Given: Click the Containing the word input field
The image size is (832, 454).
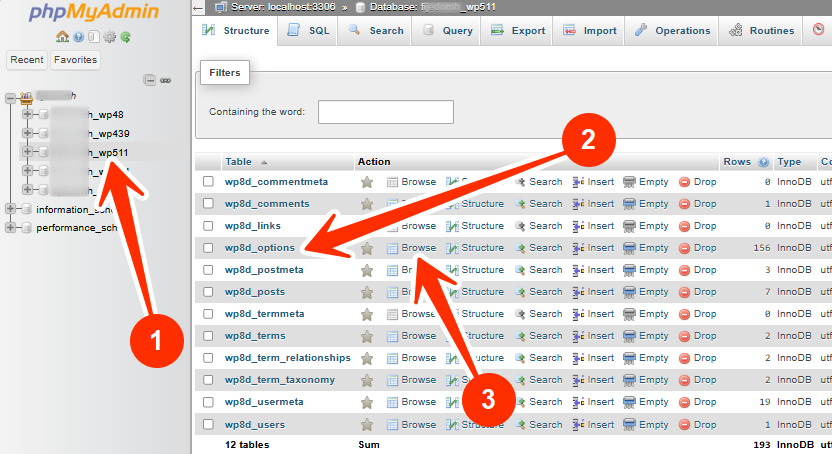Looking at the screenshot, I should point(386,112).
